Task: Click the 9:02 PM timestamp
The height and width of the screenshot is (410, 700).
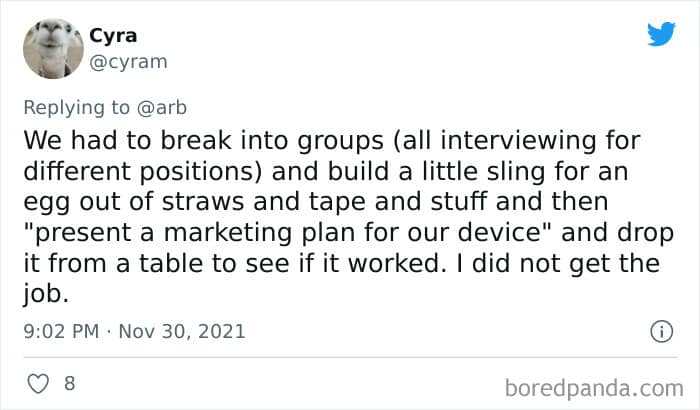Action: [x=61, y=331]
